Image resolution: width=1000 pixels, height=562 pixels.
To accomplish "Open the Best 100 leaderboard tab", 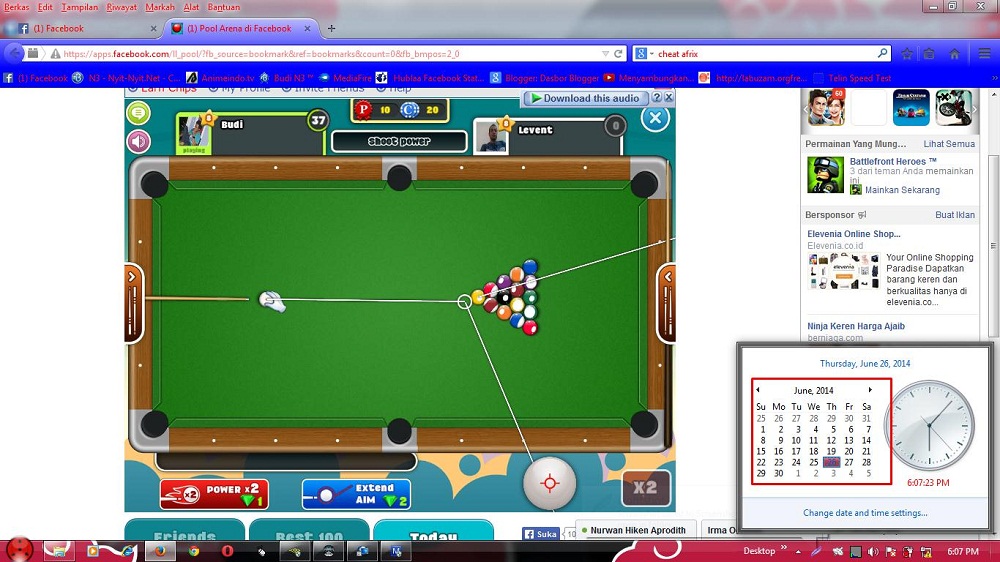I will pyautogui.click(x=309, y=531).
